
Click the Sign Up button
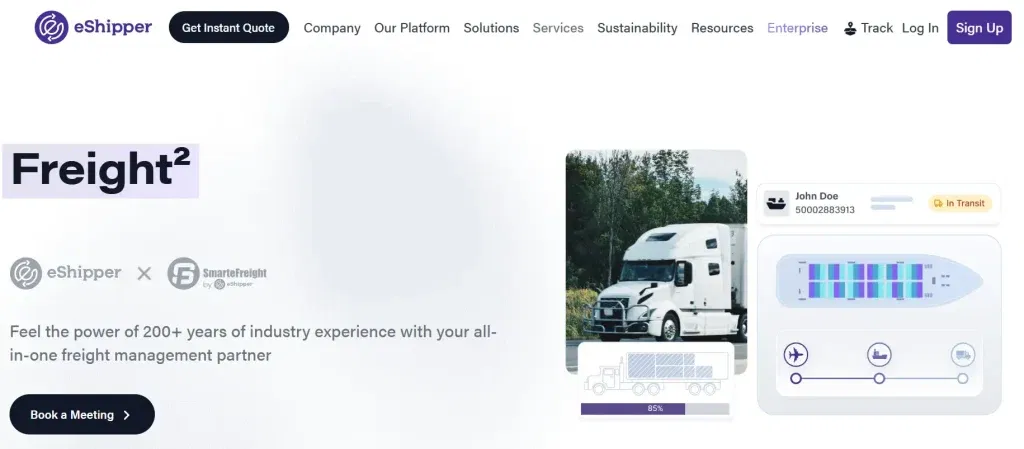pyautogui.click(x=979, y=27)
